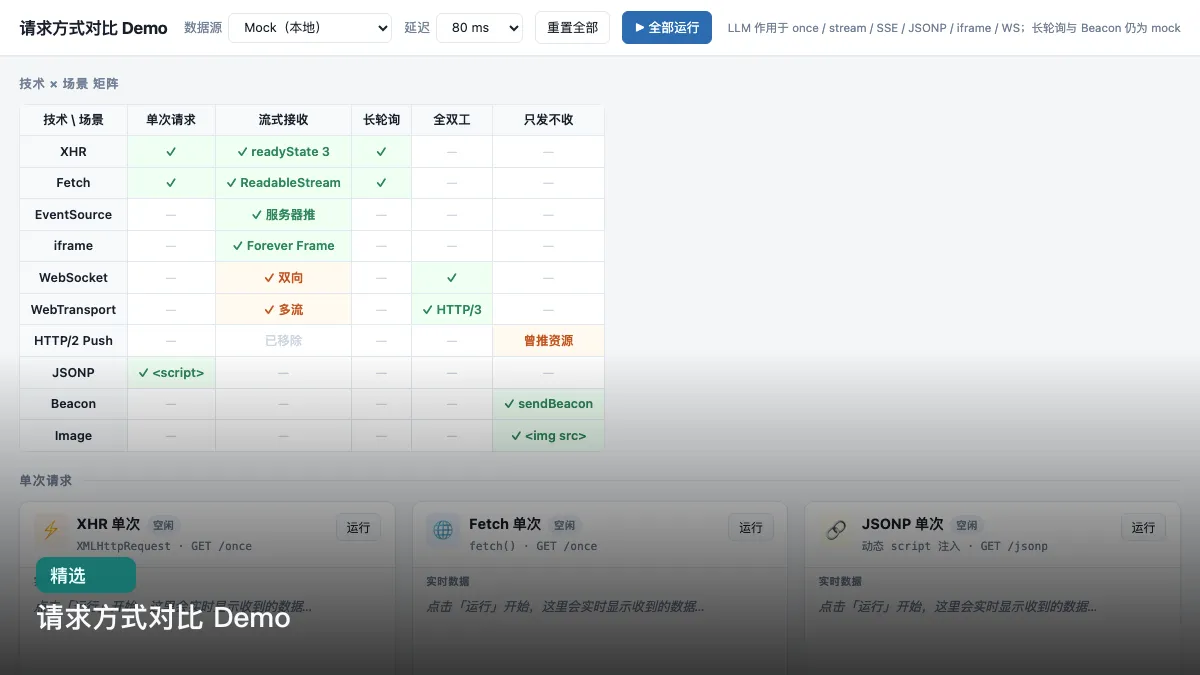The width and height of the screenshot is (1200, 675).
Task: Open the 延迟 80 ms dropdown
Action: 480,28
